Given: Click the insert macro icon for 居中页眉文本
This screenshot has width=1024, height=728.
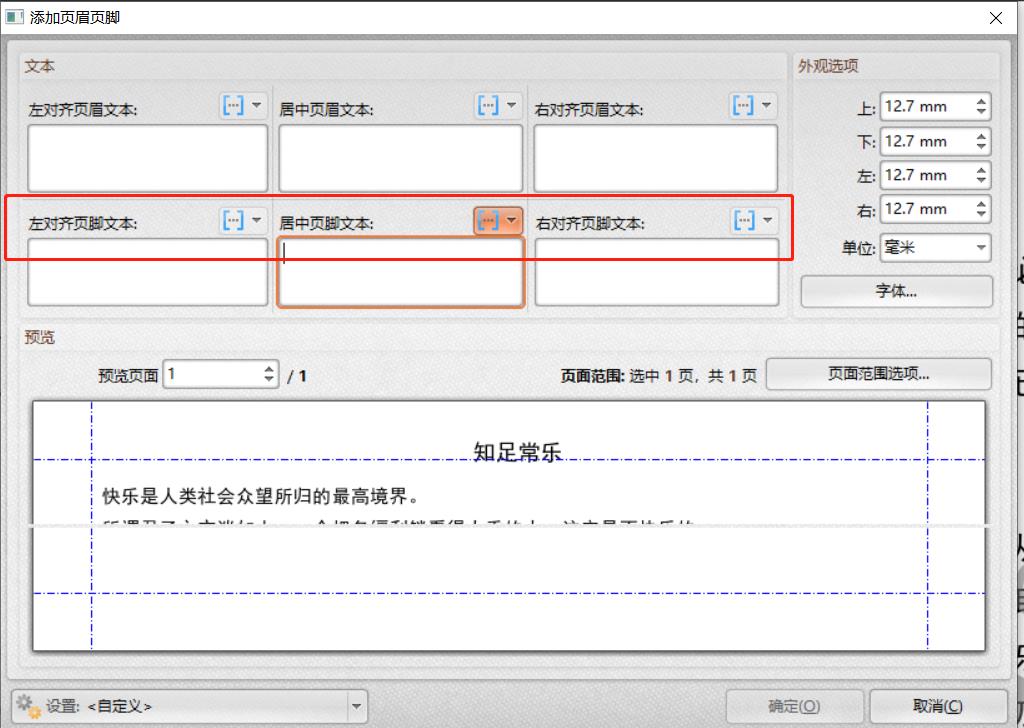Looking at the screenshot, I should [488, 105].
